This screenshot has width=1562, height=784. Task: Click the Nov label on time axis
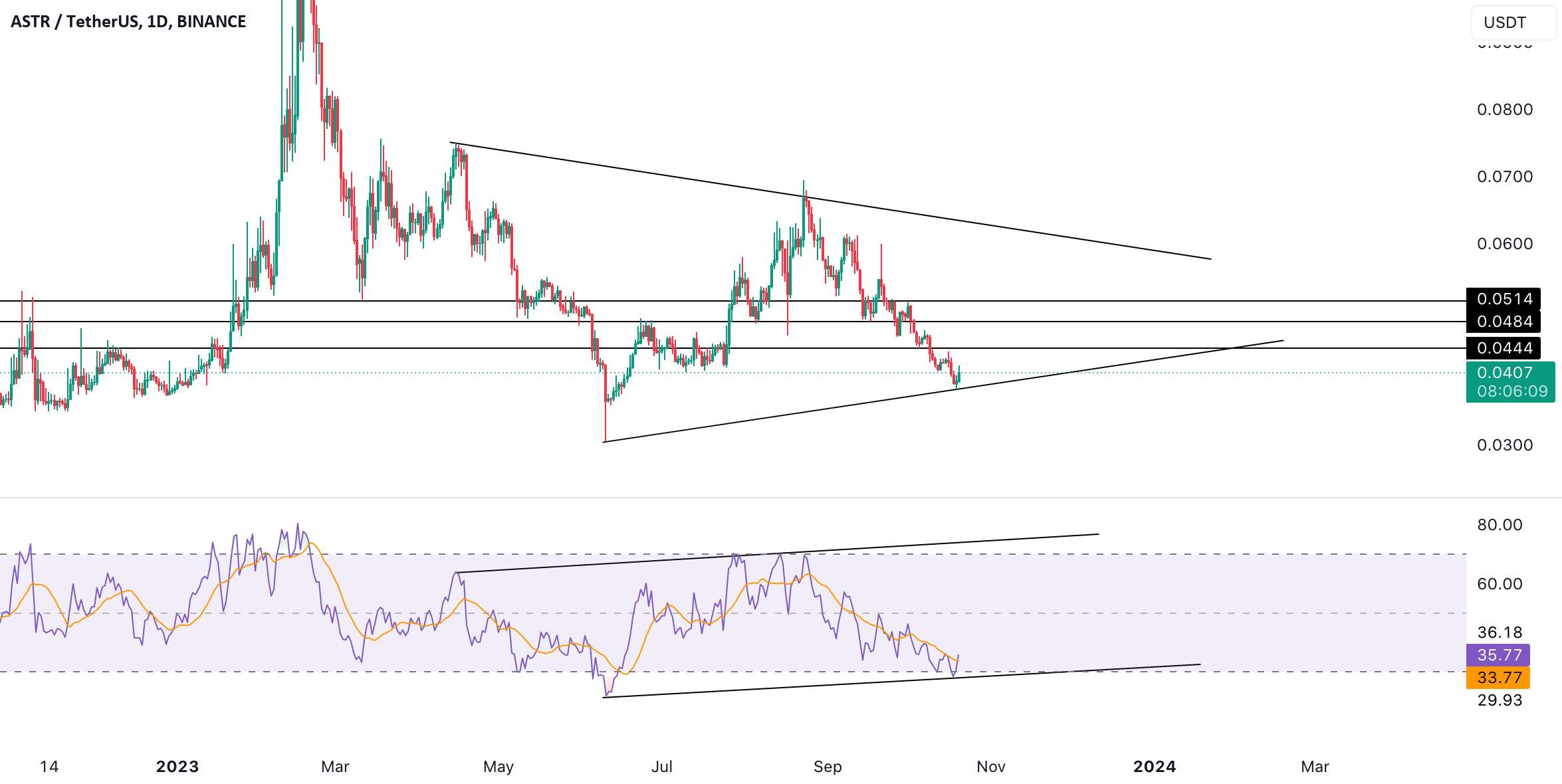click(x=990, y=767)
